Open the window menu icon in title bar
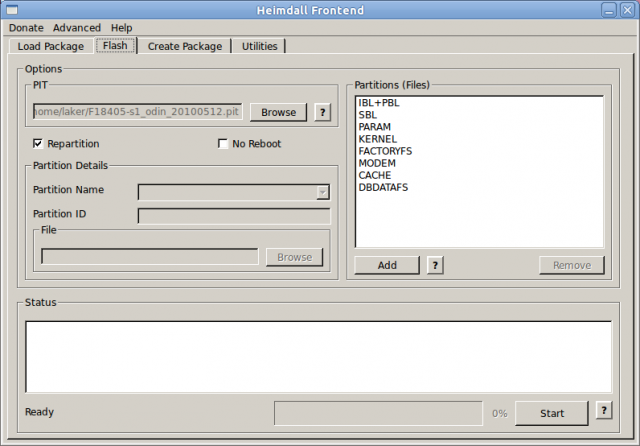Image resolution: width=640 pixels, height=446 pixels. 12,10
